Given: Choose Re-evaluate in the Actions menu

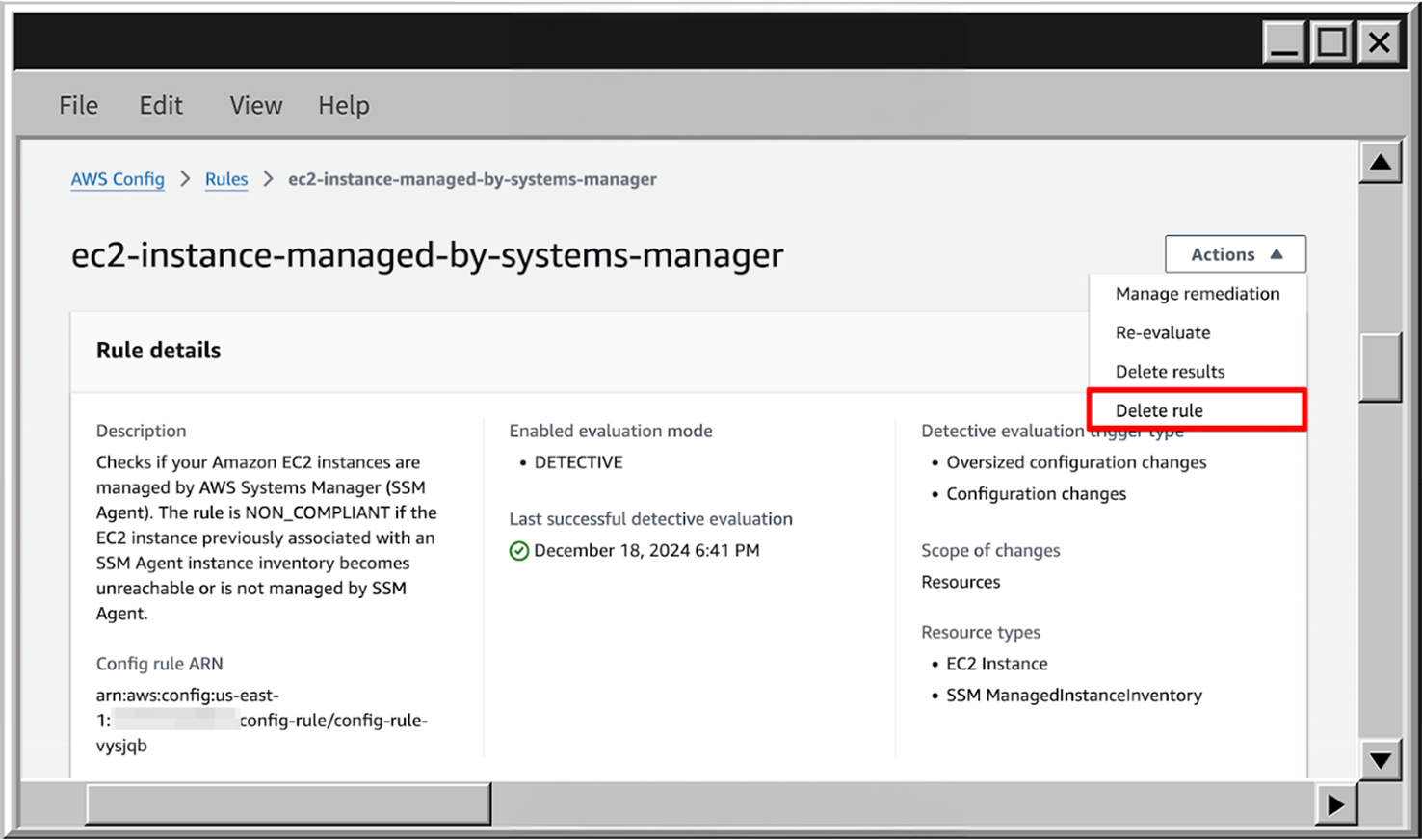Looking at the screenshot, I should [1198, 332].
